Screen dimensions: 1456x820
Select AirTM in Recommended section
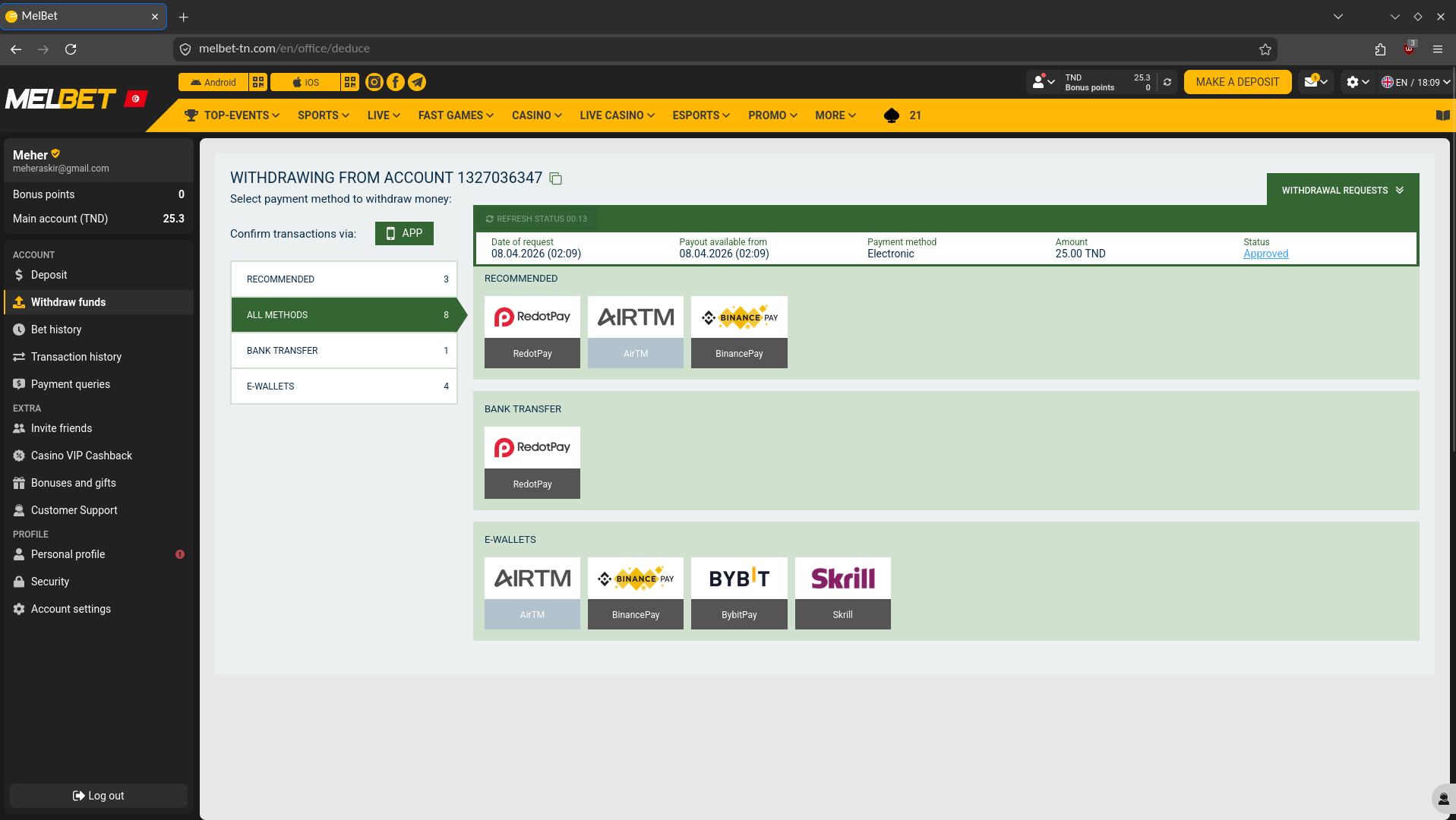(636, 332)
